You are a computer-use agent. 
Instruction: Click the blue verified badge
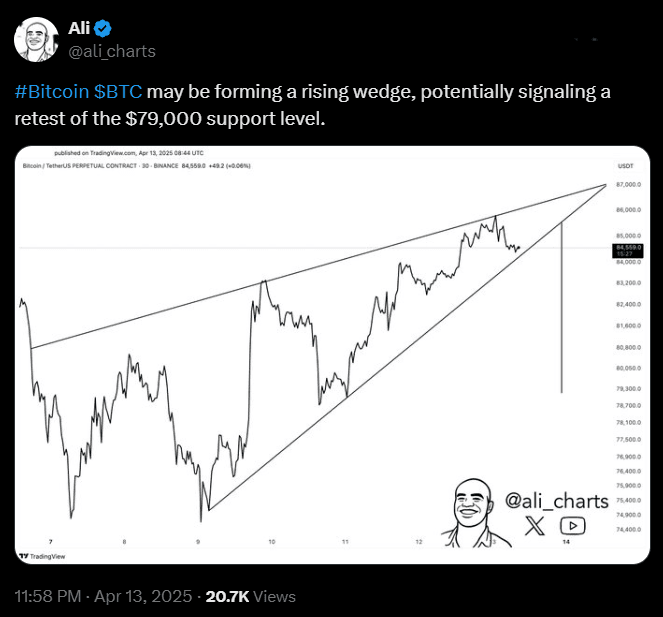(102, 28)
